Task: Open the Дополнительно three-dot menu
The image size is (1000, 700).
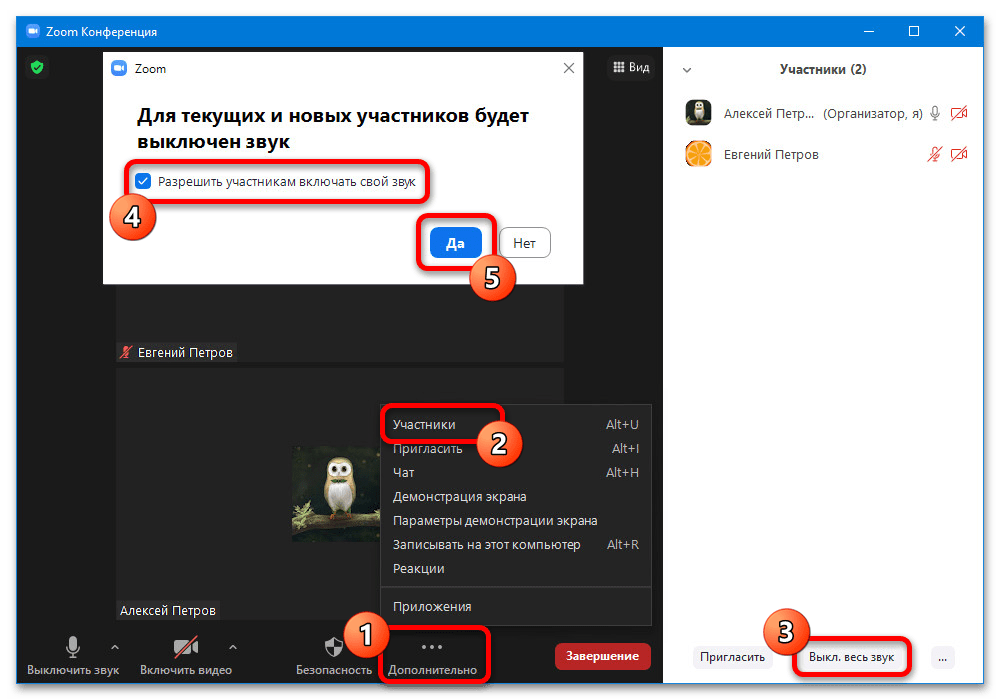Action: click(x=432, y=657)
